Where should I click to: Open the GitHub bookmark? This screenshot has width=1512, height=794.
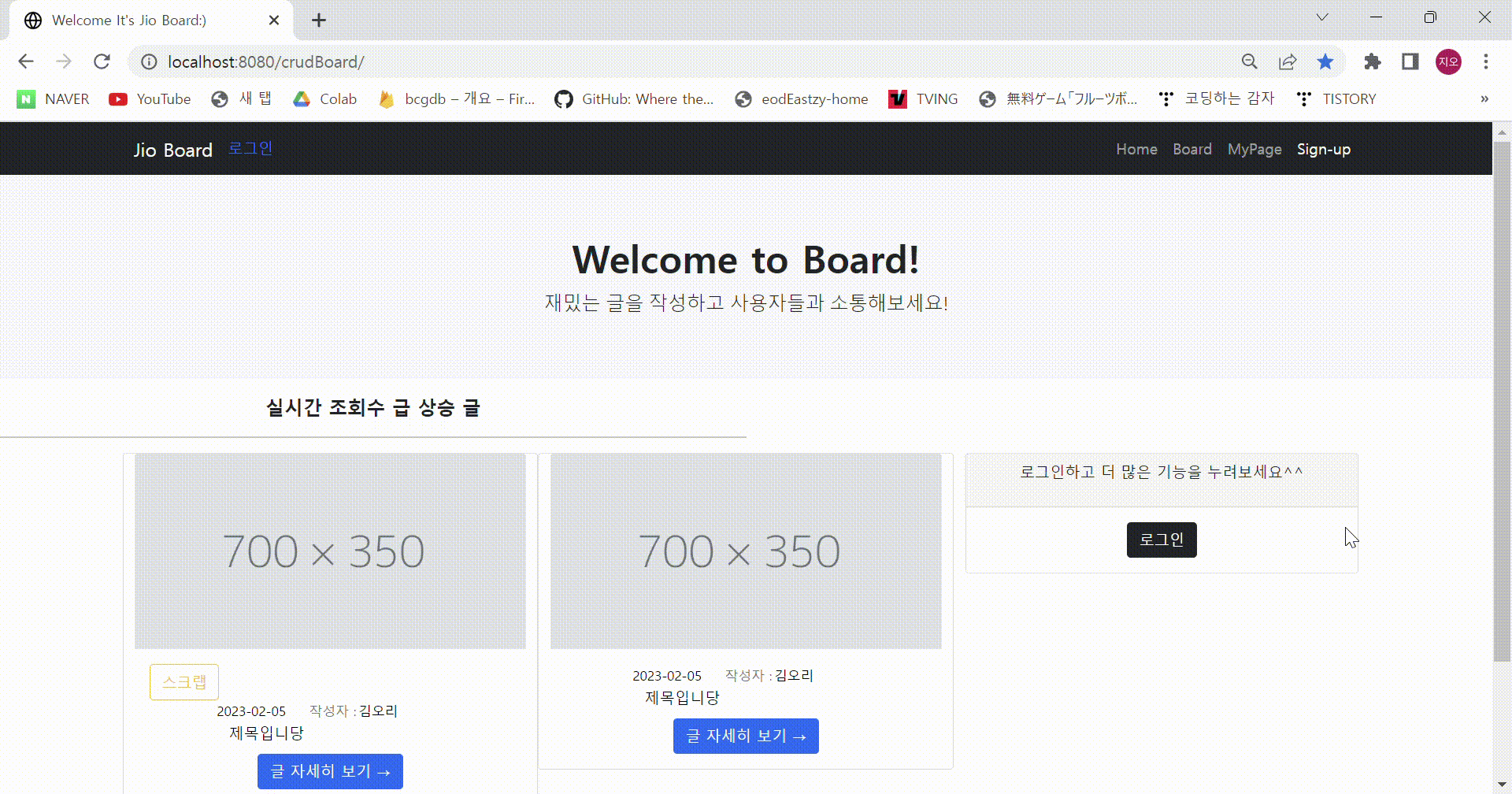pyautogui.click(x=635, y=99)
